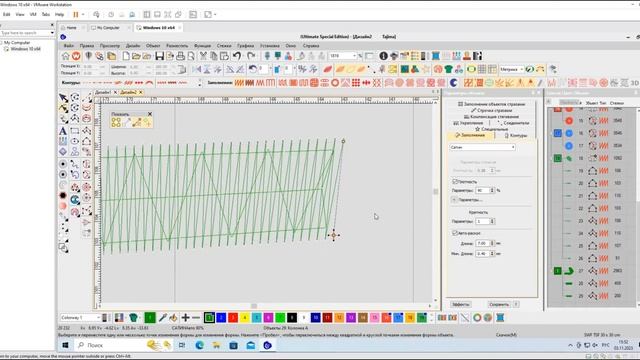Toggle the Плотность checkbox
The height and width of the screenshot is (360, 640).
(x=455, y=182)
